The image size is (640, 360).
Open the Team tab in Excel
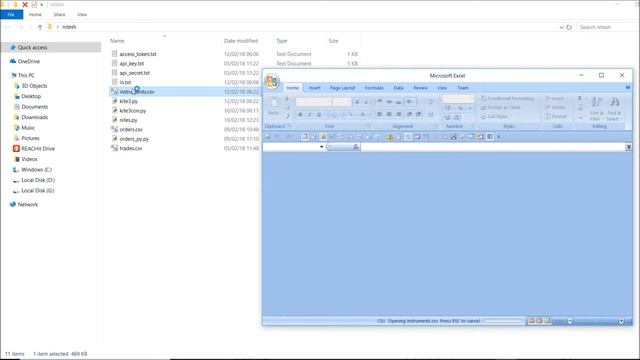[463, 88]
